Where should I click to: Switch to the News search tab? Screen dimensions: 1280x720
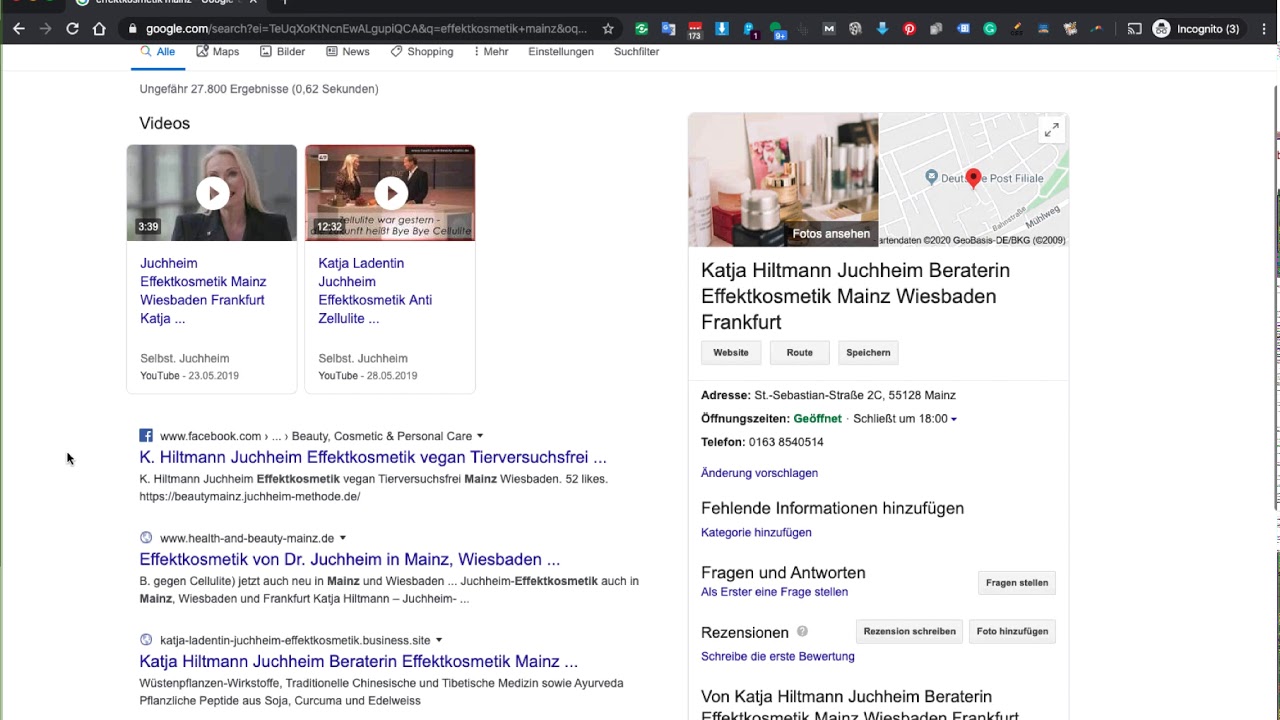click(347, 52)
